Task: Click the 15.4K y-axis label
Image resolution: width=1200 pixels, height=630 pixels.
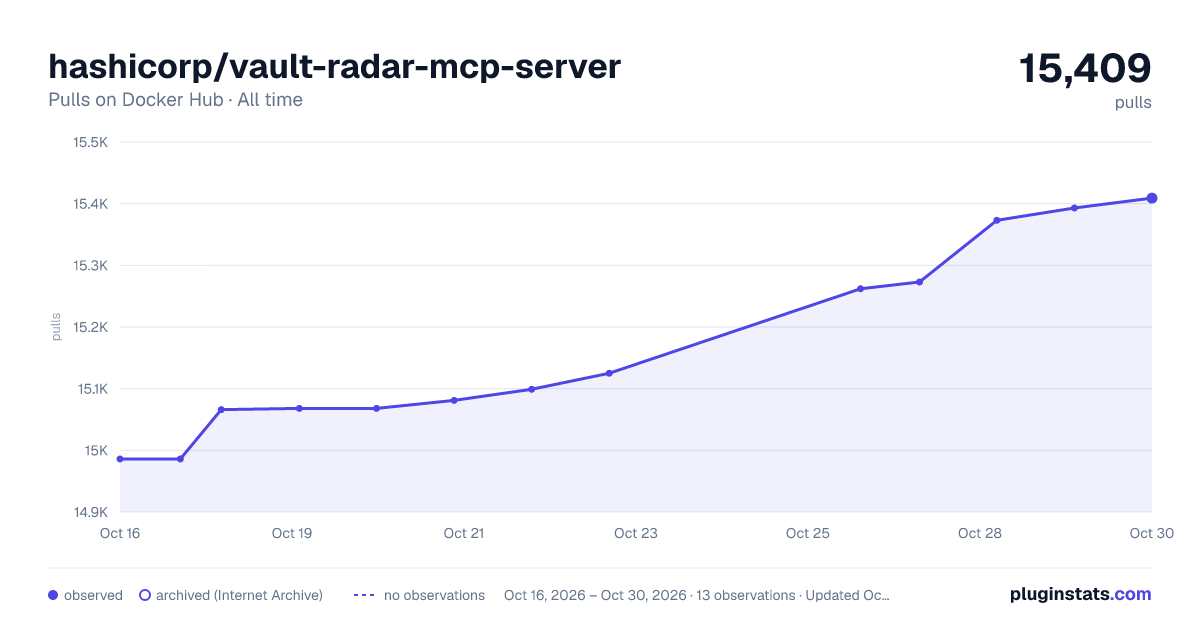Action: point(90,204)
